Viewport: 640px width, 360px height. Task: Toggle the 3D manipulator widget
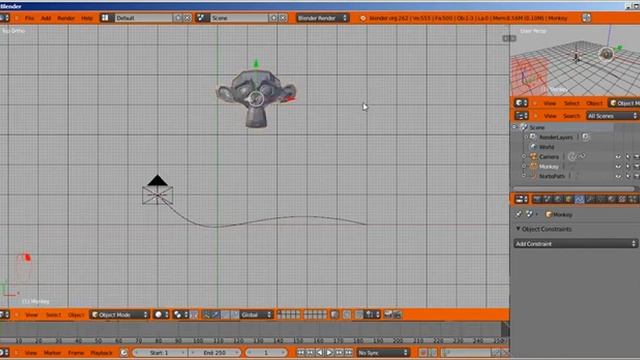(x=207, y=315)
